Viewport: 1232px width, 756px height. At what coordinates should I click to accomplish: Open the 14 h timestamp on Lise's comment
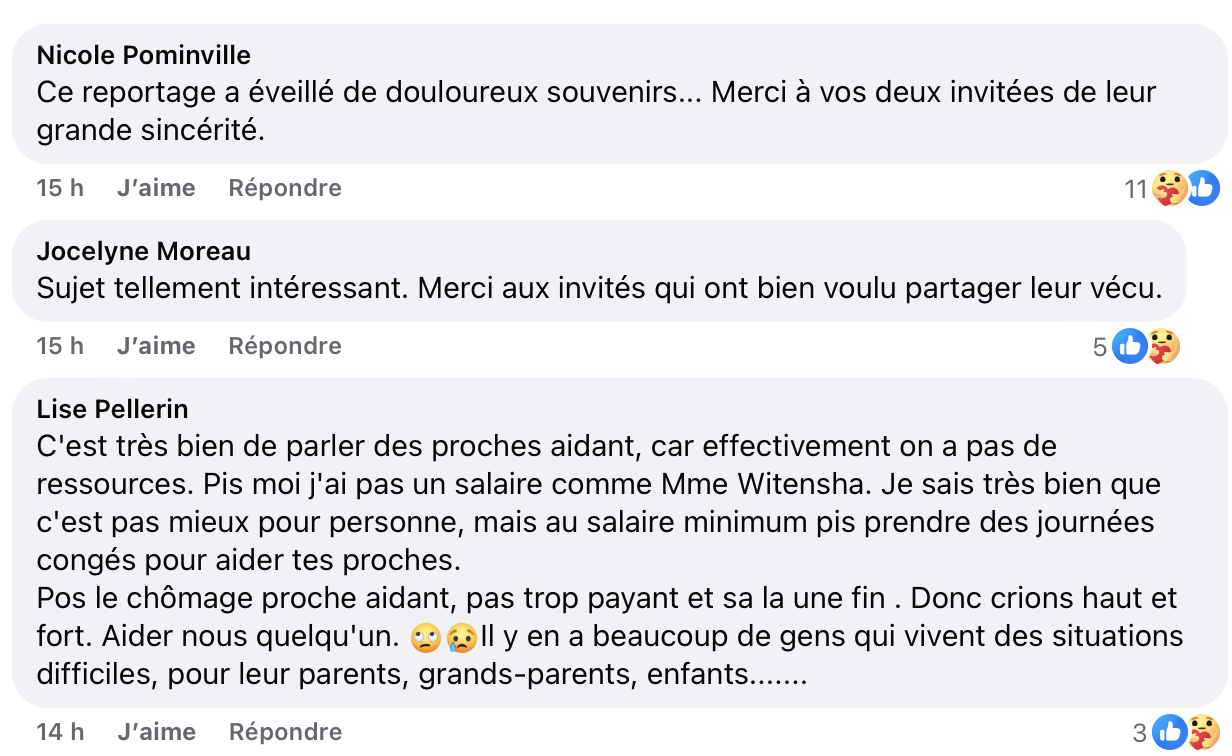click(x=59, y=731)
